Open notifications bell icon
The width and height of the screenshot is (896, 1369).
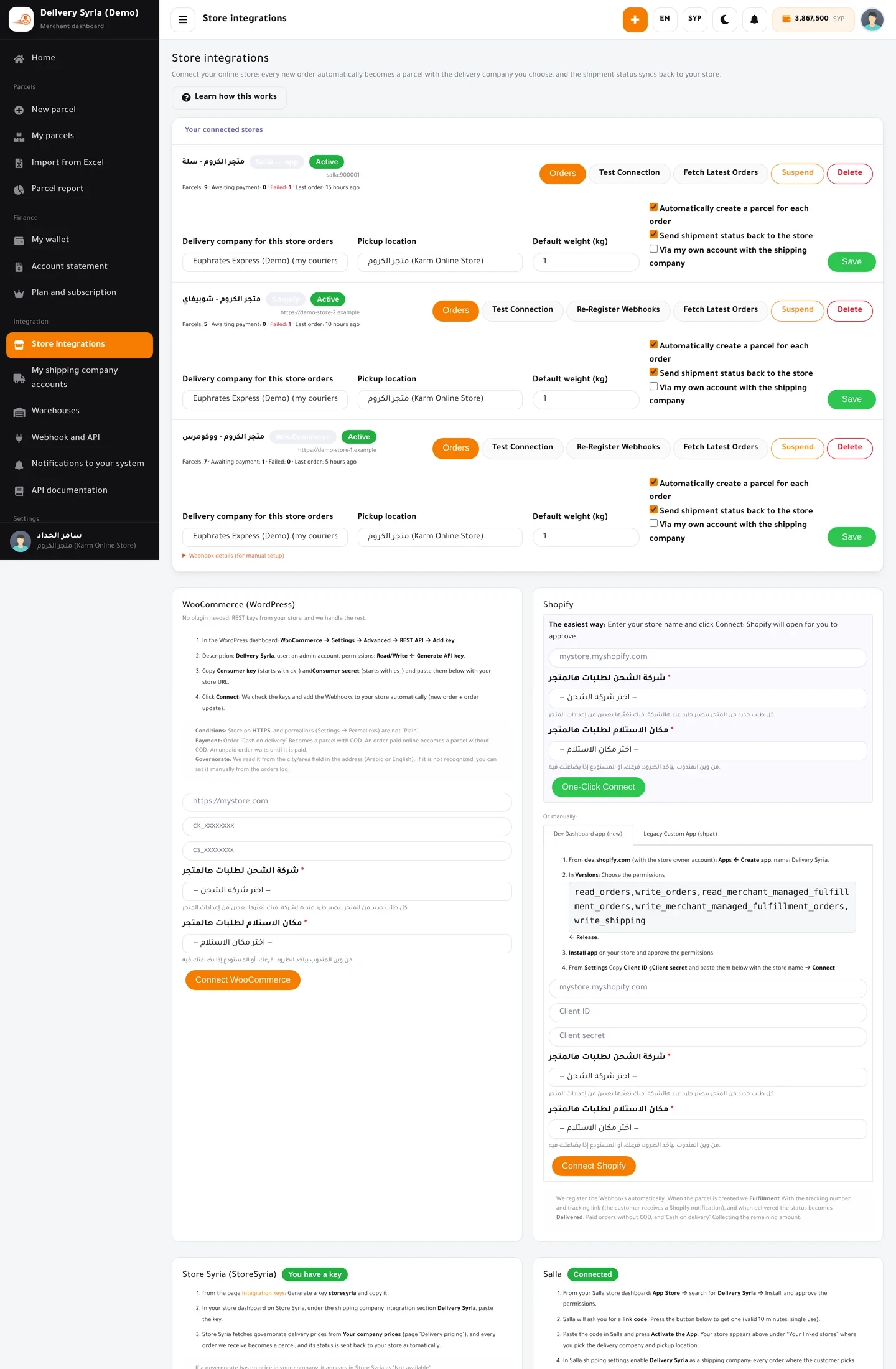[754, 19]
